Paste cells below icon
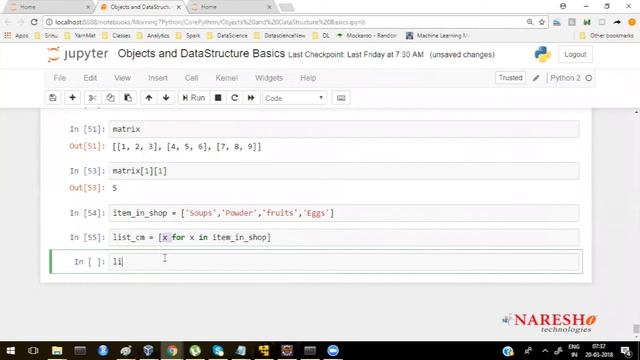The image size is (640, 360). click(x=128, y=98)
